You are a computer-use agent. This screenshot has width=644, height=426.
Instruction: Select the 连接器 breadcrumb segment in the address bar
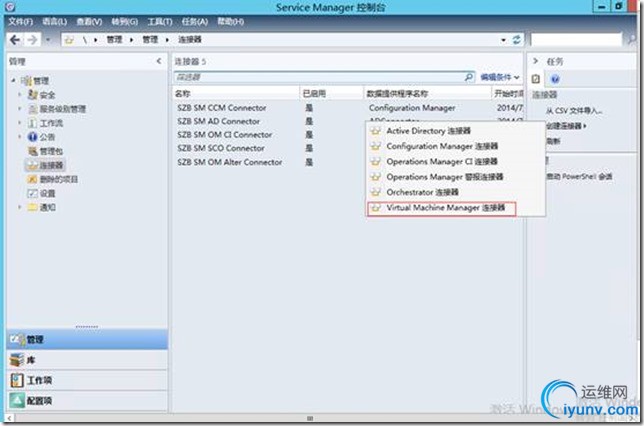(x=190, y=39)
